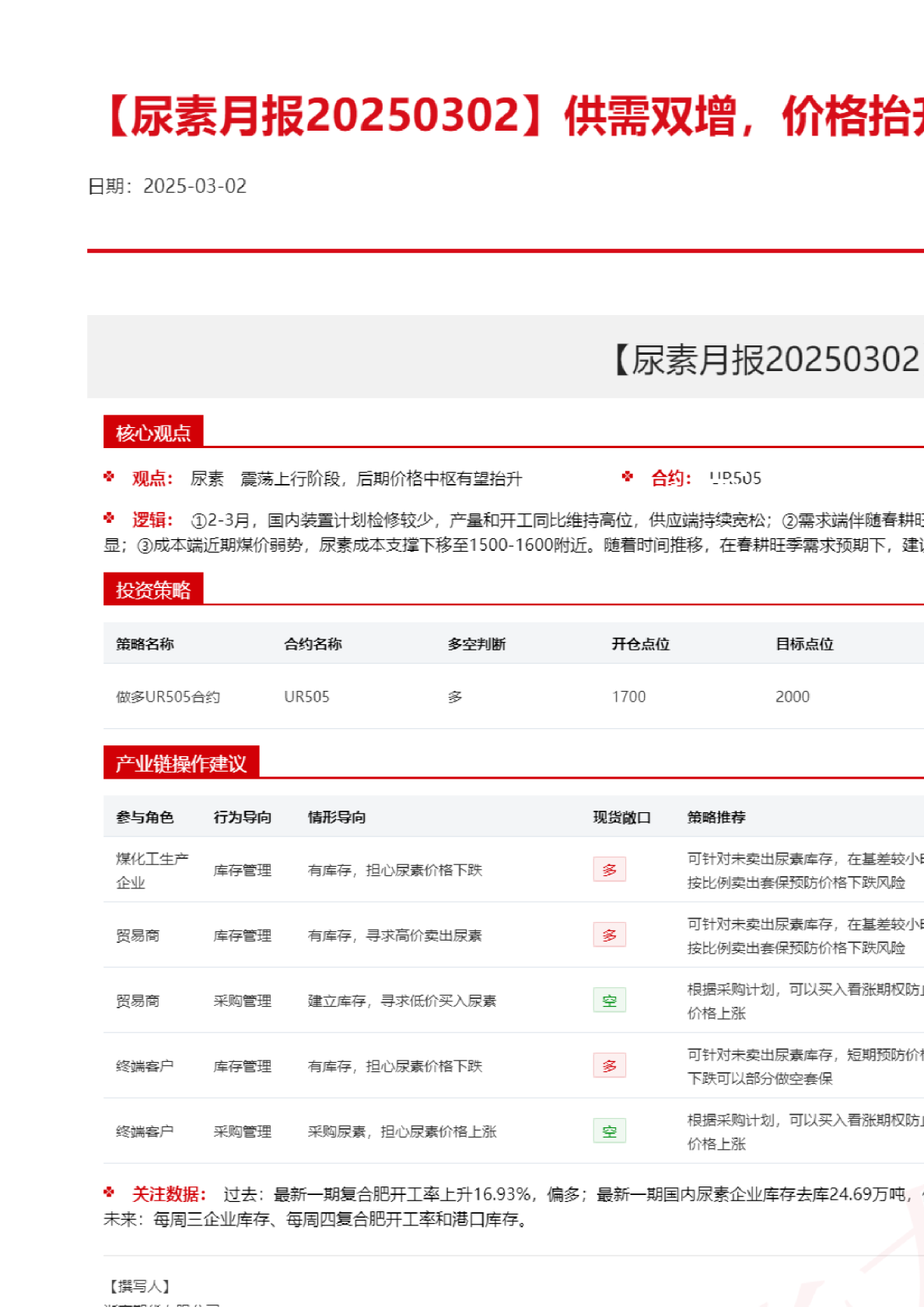Click 库存管理 in the 煤化工生产企业 row
The image size is (924, 1307).
[x=243, y=870]
